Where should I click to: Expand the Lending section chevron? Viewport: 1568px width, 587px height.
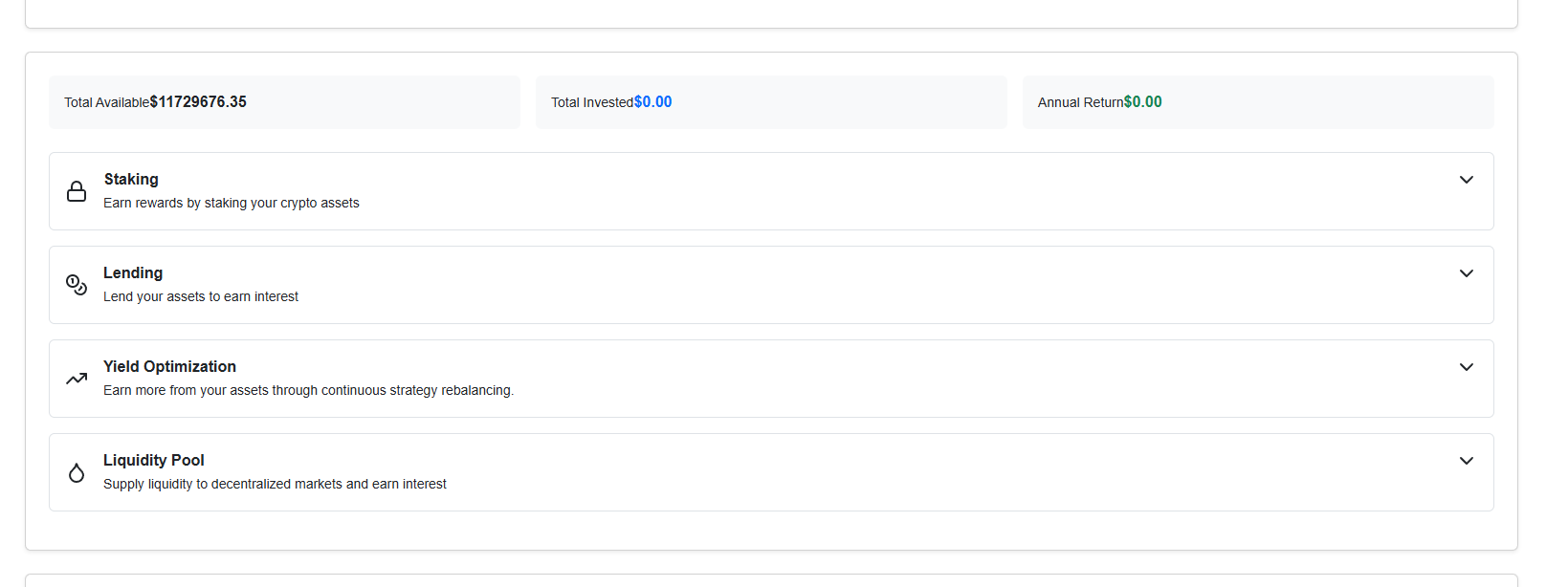[x=1466, y=273]
